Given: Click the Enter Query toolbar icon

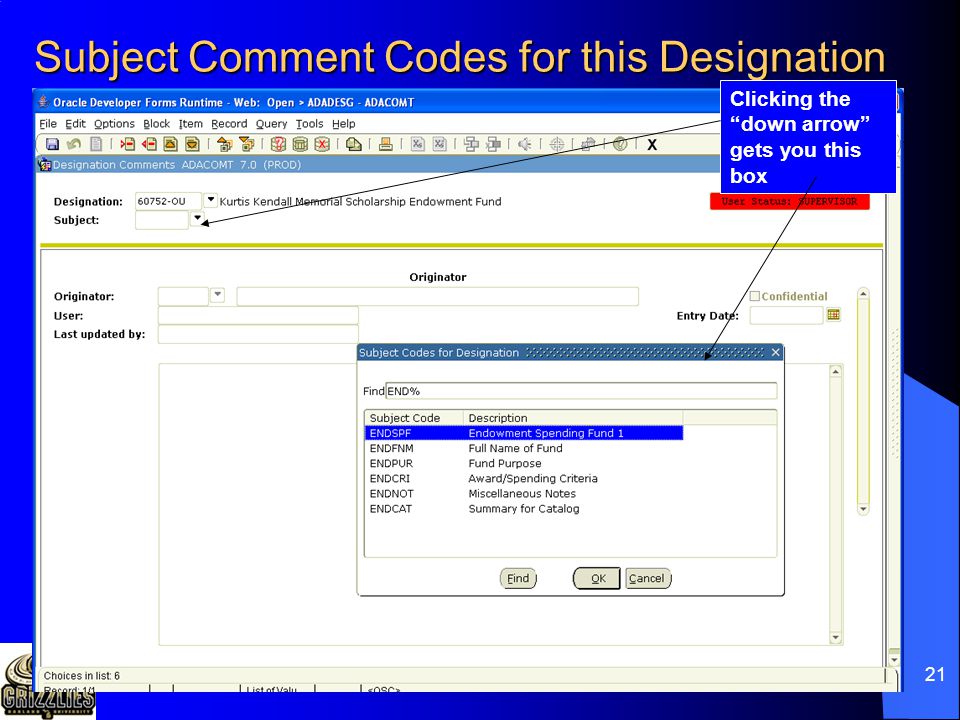Looking at the screenshot, I should [x=279, y=144].
